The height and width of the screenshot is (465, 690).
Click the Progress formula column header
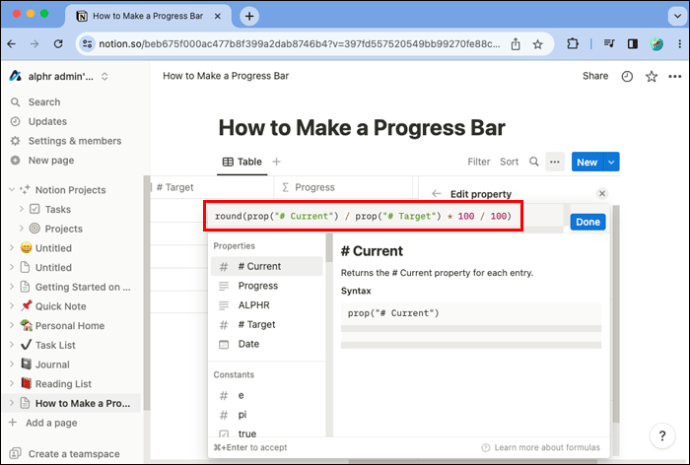point(343,187)
